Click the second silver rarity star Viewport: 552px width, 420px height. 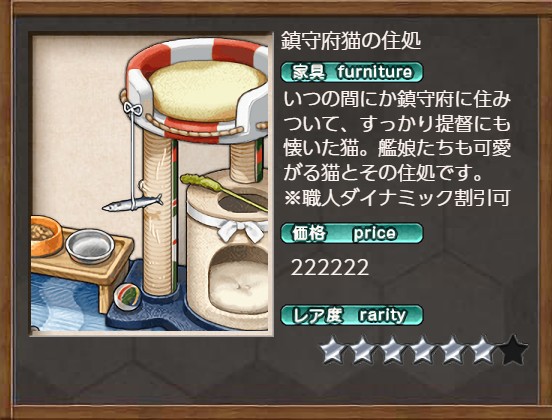(363, 349)
